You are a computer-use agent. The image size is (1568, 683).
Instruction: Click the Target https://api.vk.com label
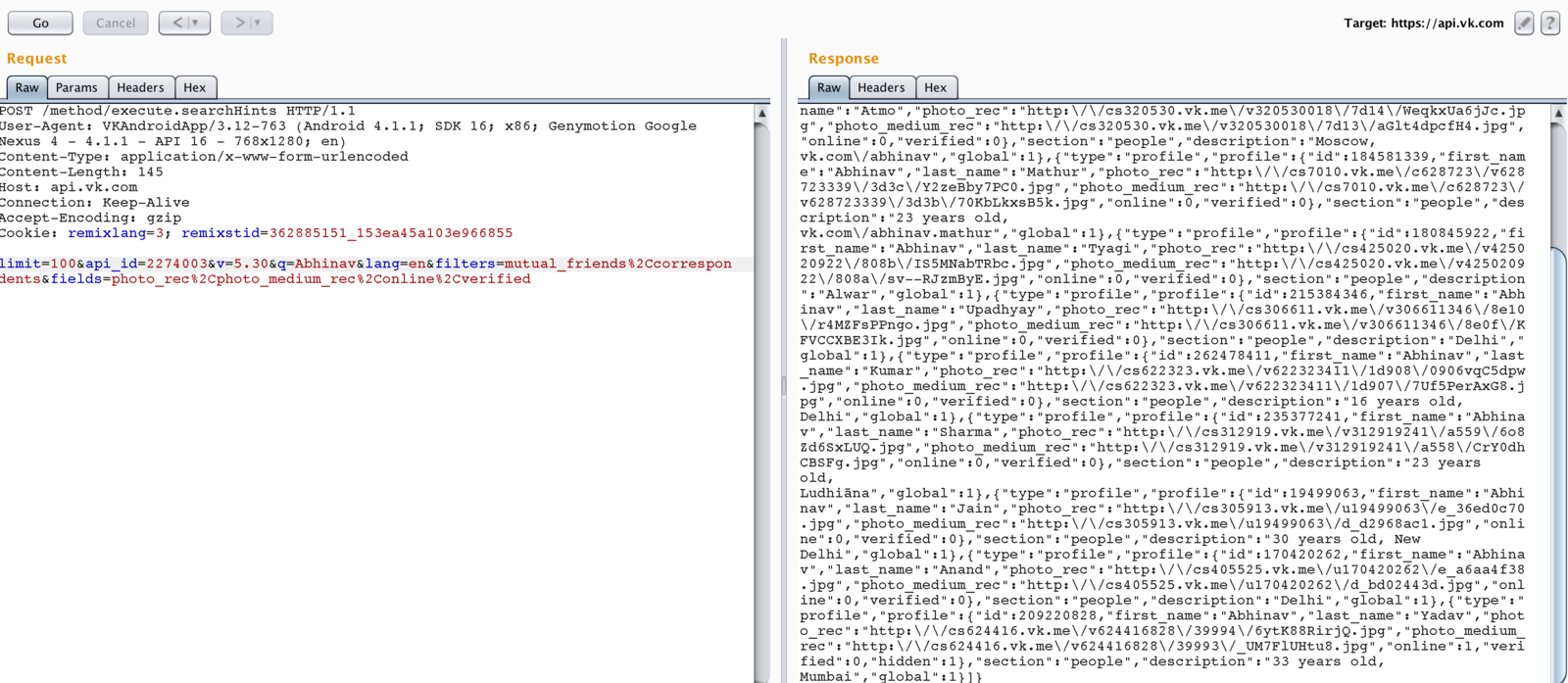1423,24
